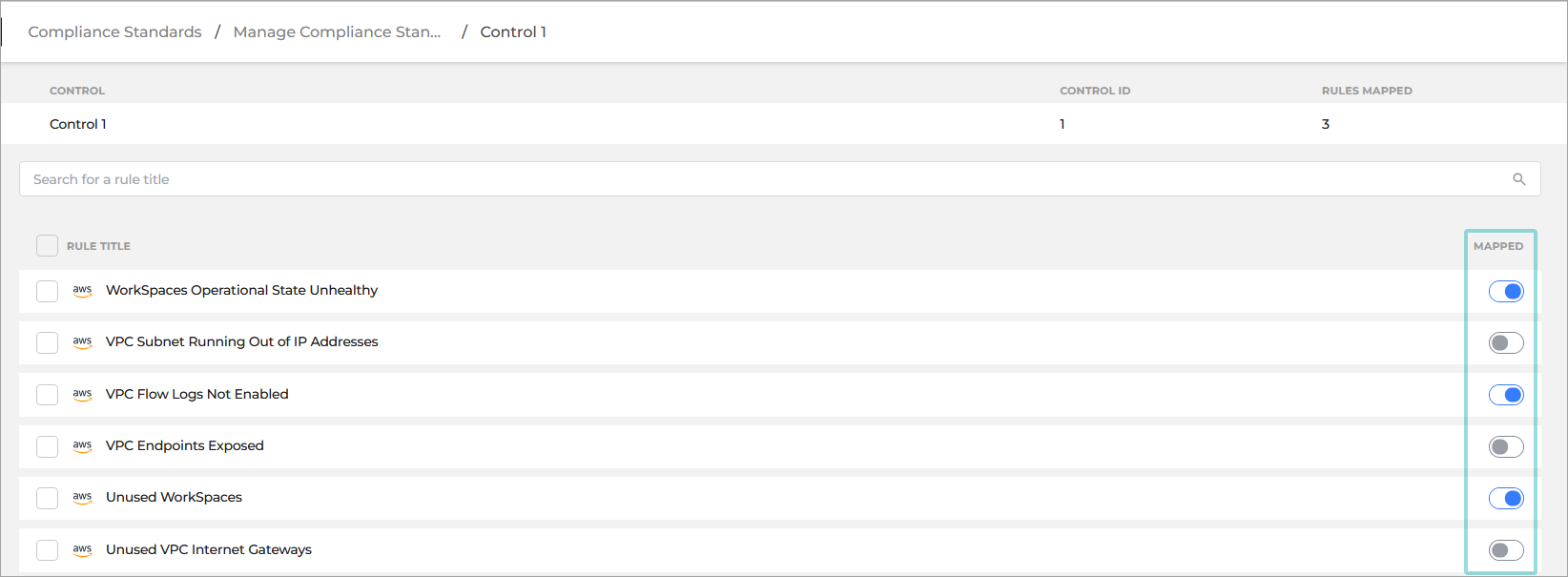Click the AWS icon beside VPC Endpoints Exposed
The height and width of the screenshot is (577, 1568).
[82, 445]
